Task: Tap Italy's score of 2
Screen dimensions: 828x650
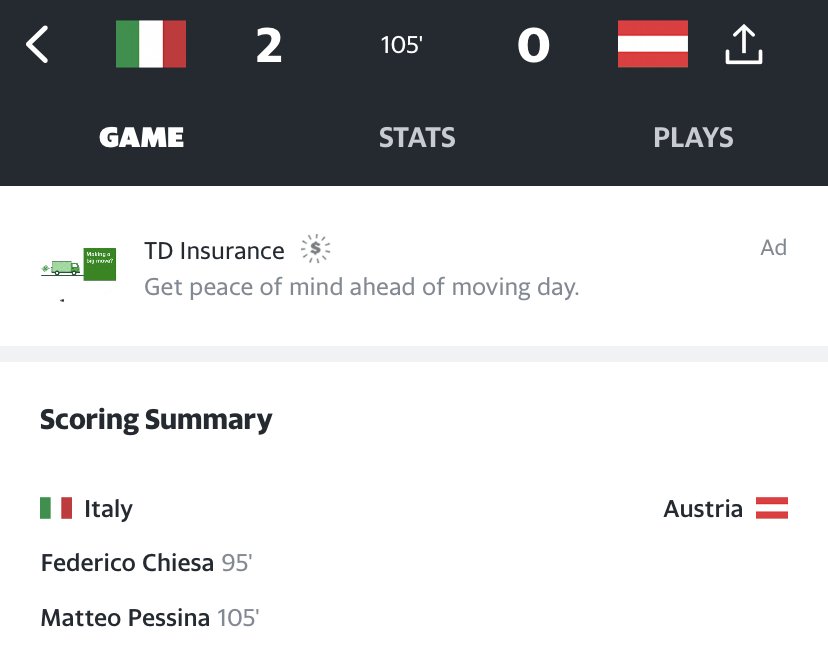Action: point(268,46)
